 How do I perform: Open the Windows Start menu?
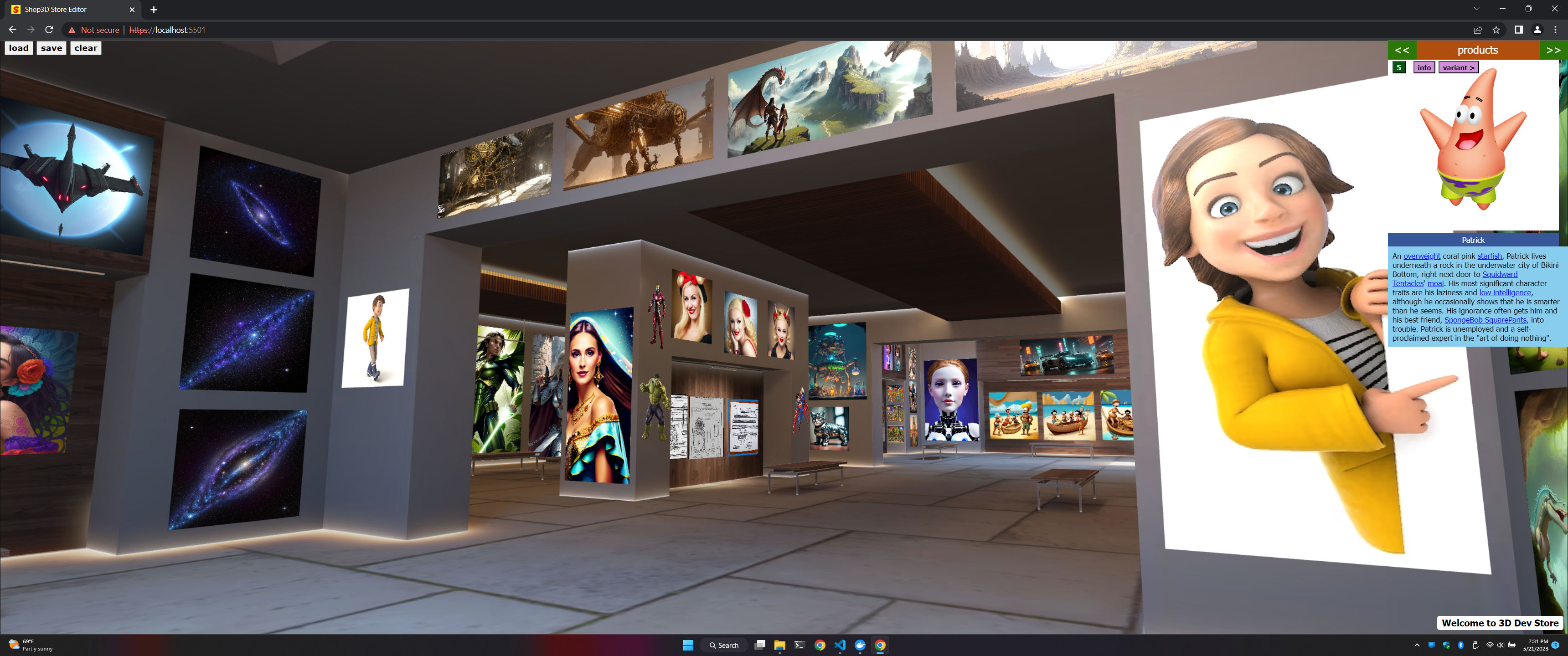click(x=688, y=645)
